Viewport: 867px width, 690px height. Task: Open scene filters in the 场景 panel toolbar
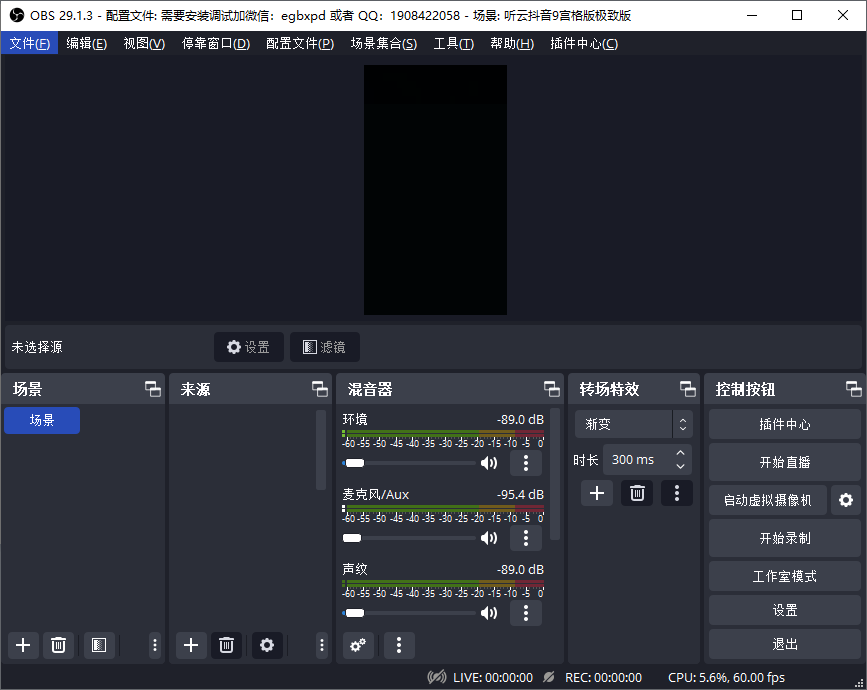coord(97,645)
